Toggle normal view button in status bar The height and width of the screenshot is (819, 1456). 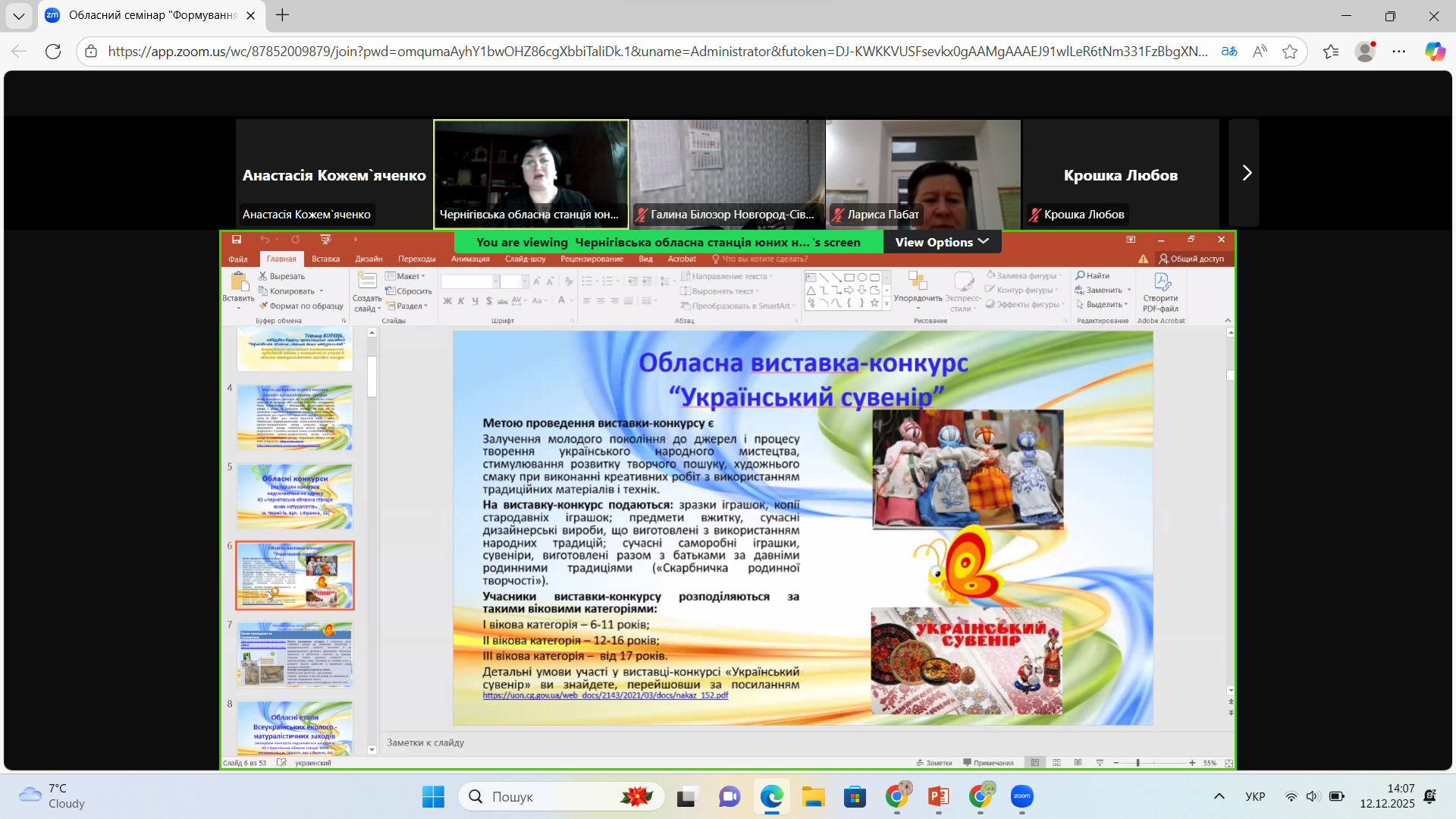[x=1035, y=763]
